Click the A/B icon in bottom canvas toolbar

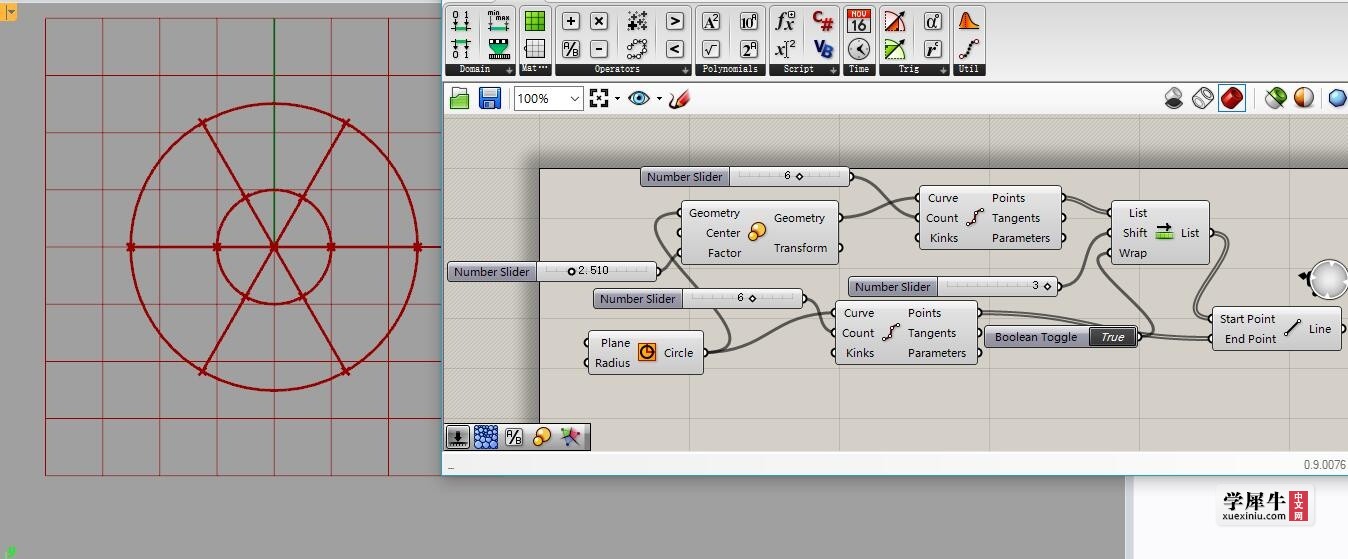[514, 437]
